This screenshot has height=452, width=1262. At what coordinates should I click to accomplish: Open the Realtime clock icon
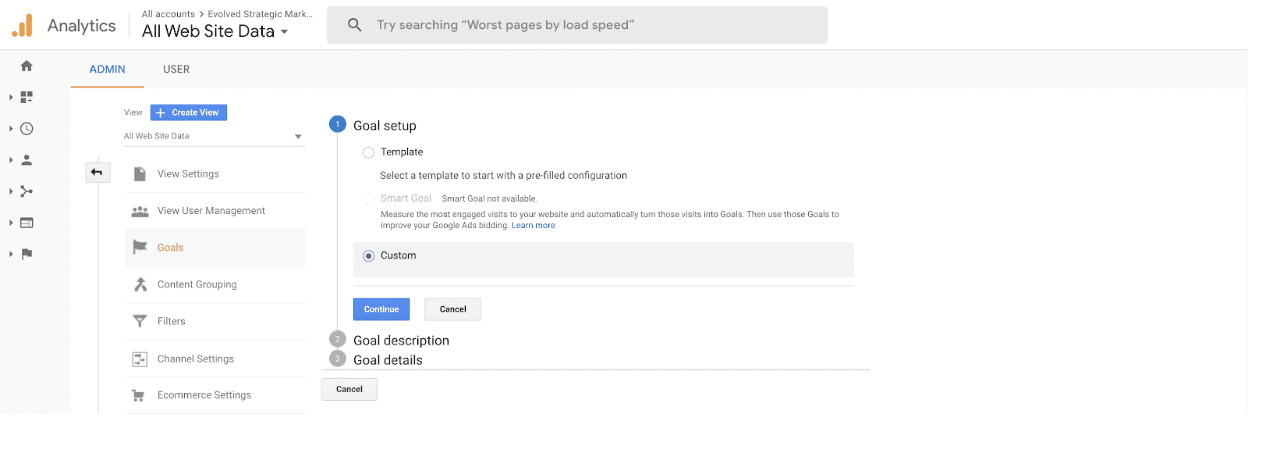coord(27,128)
